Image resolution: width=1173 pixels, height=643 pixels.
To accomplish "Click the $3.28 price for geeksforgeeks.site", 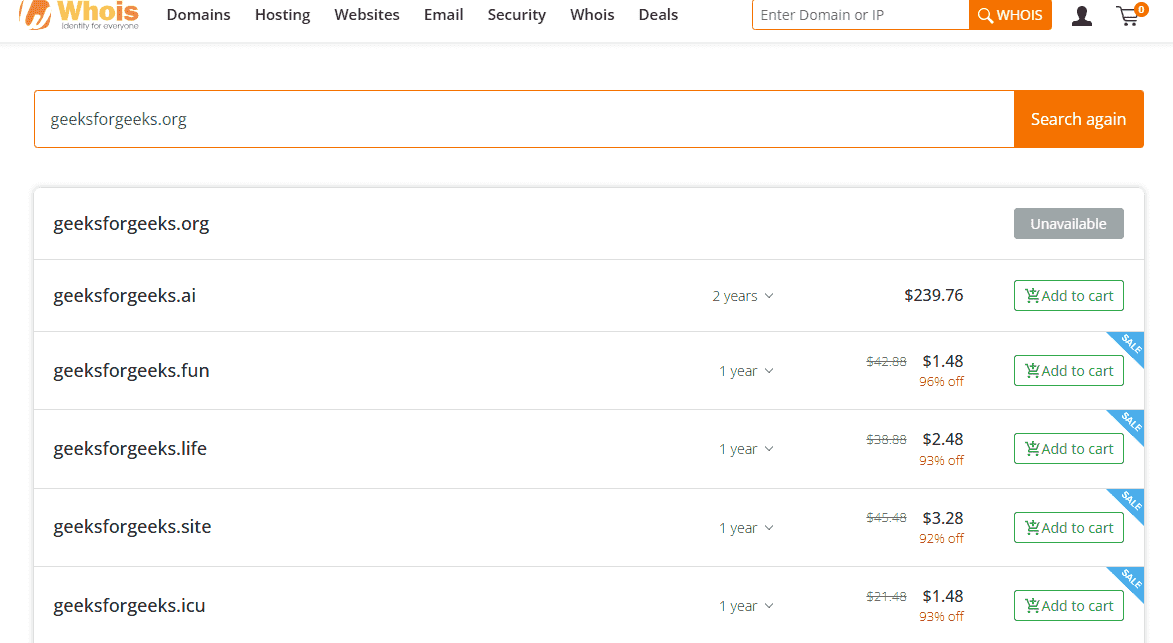I will click(943, 518).
